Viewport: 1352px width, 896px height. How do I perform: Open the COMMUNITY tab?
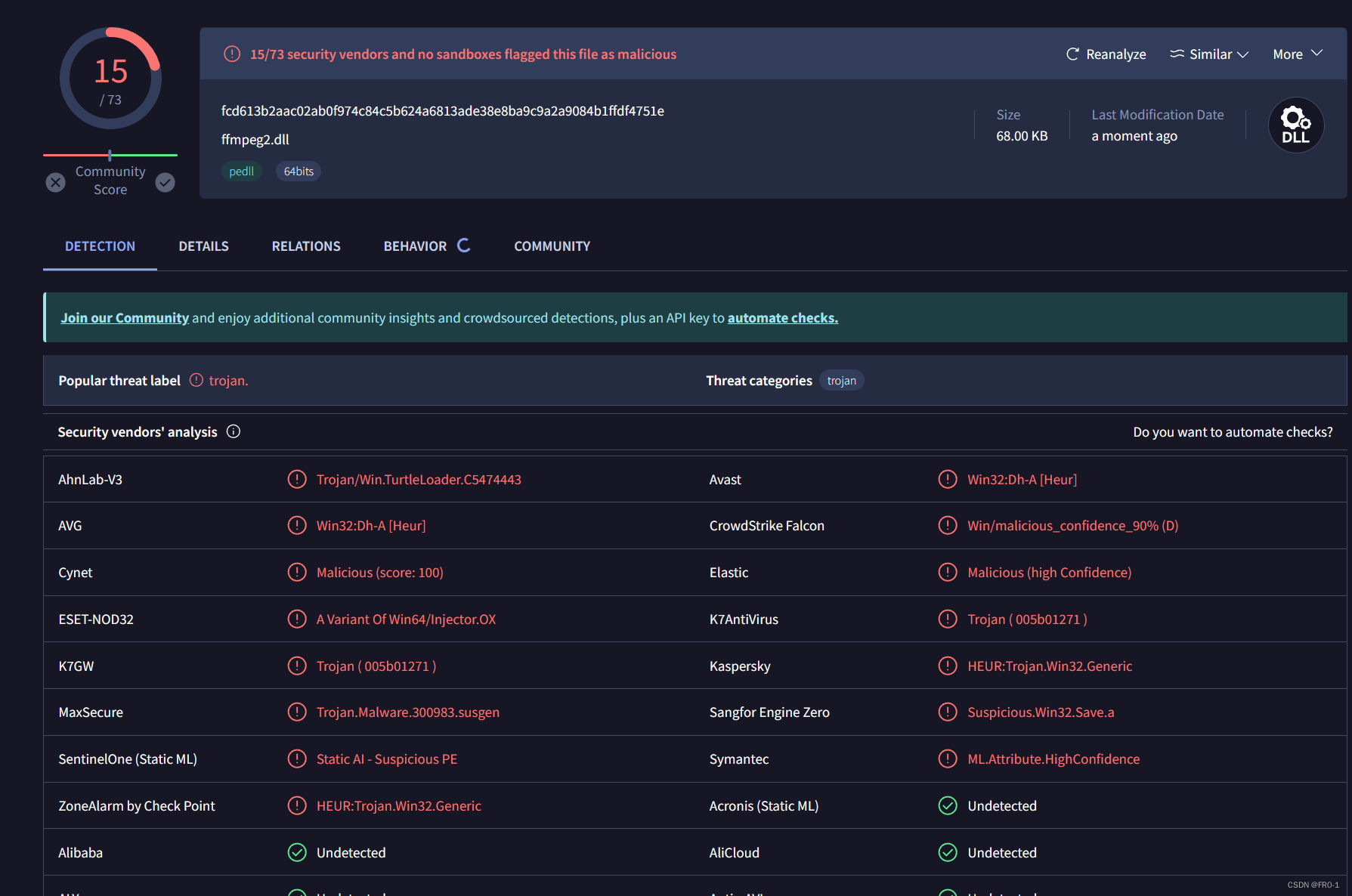tap(552, 246)
